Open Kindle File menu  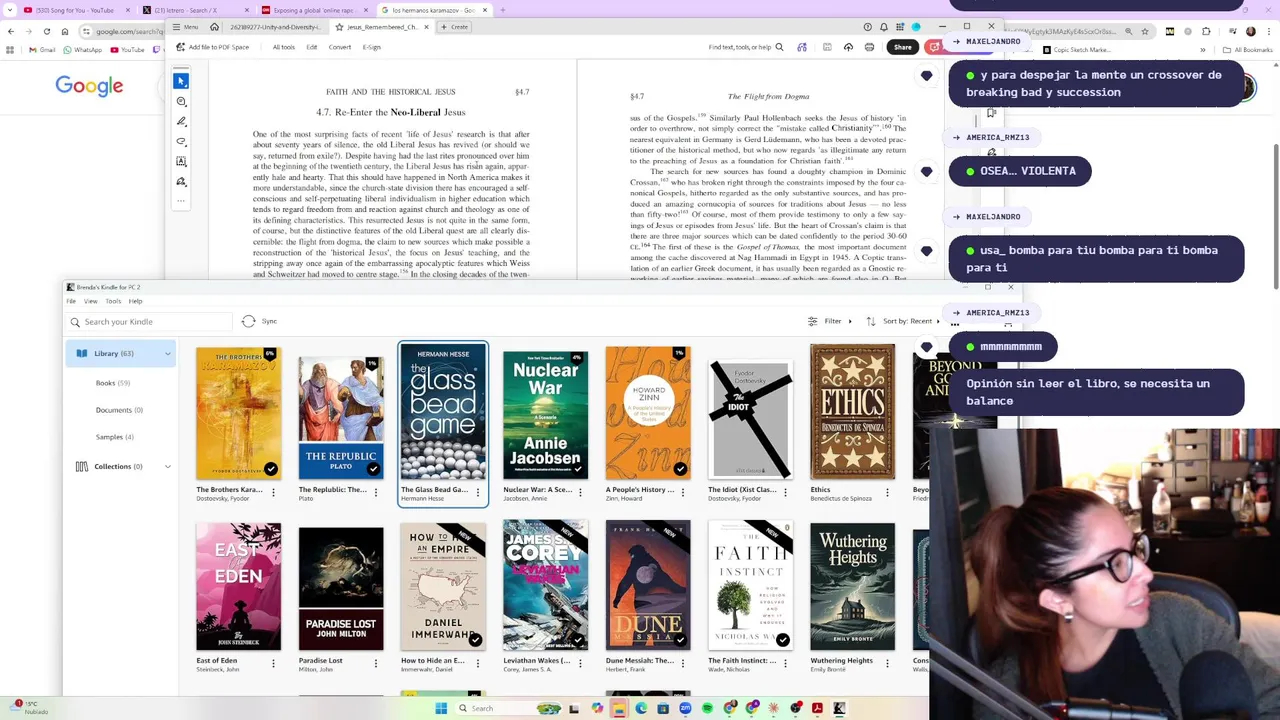pyautogui.click(x=71, y=301)
